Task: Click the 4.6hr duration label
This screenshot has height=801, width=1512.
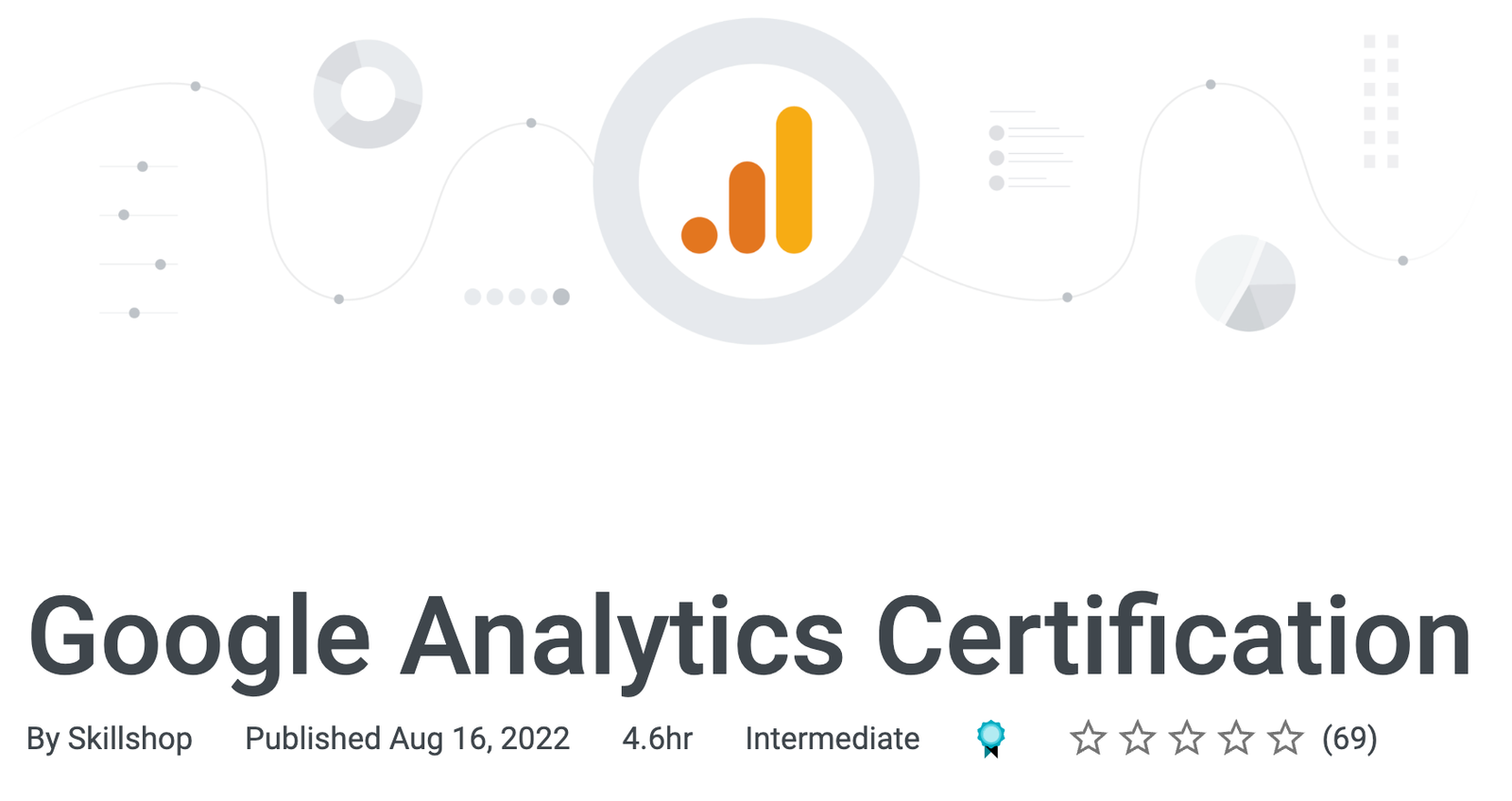Action: pos(657,738)
